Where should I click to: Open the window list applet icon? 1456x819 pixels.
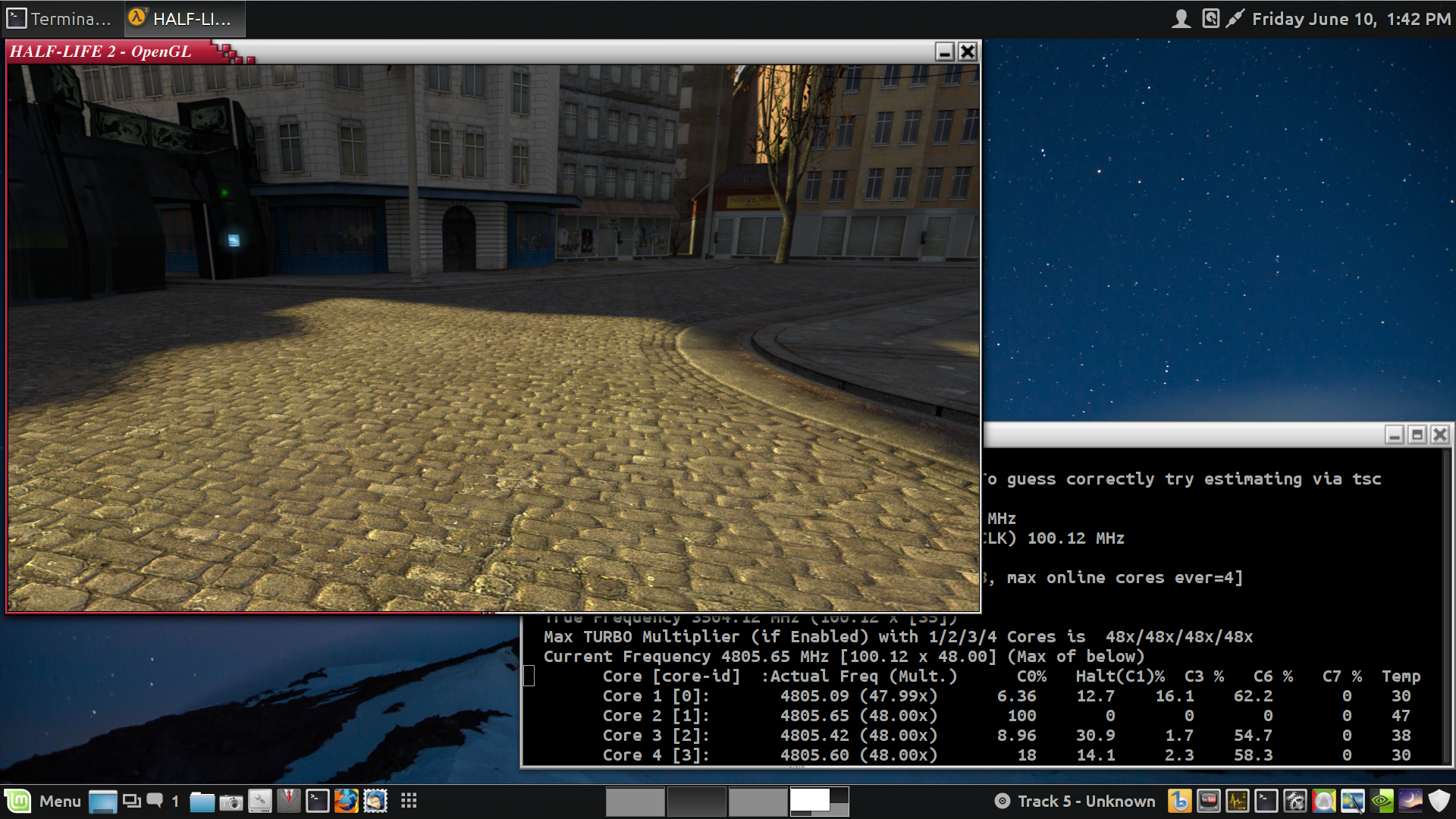point(132,801)
